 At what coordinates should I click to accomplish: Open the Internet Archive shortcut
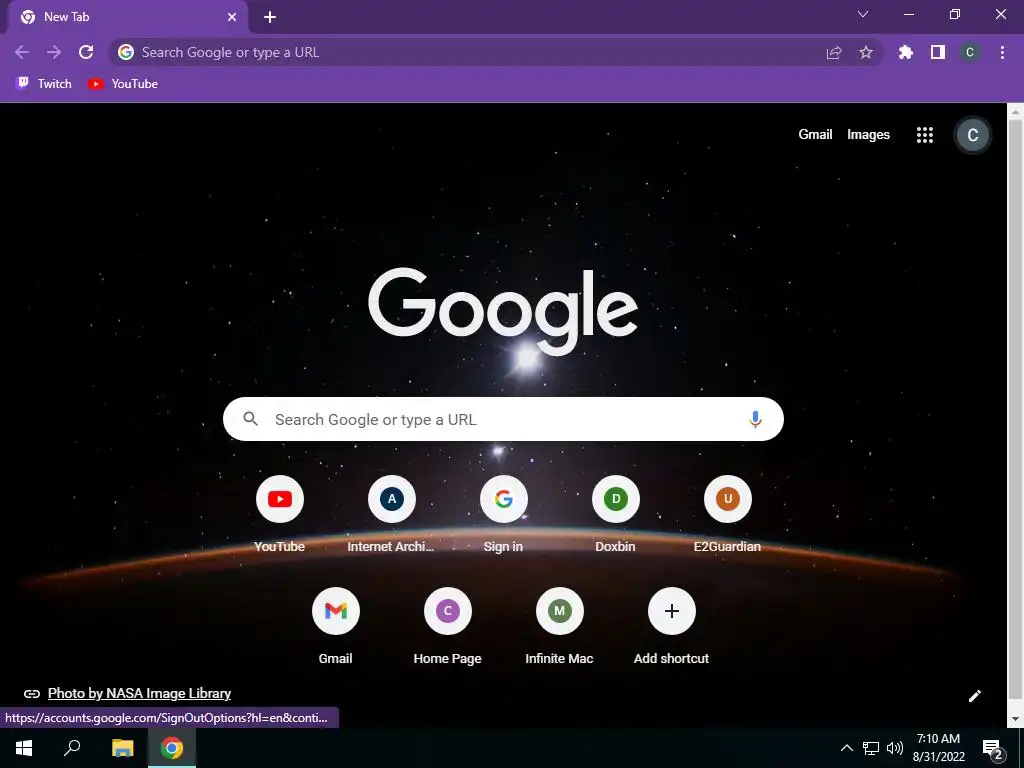click(x=391, y=515)
